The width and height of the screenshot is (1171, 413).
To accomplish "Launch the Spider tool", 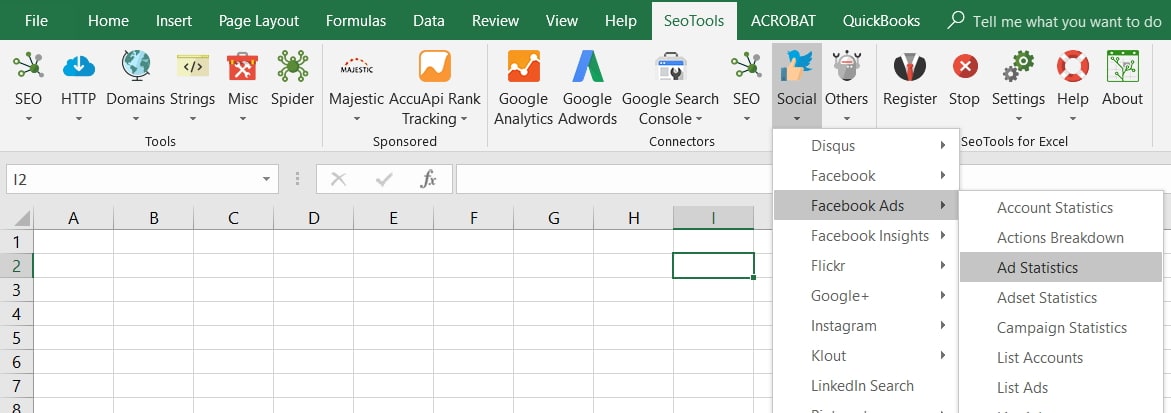I will [293, 66].
